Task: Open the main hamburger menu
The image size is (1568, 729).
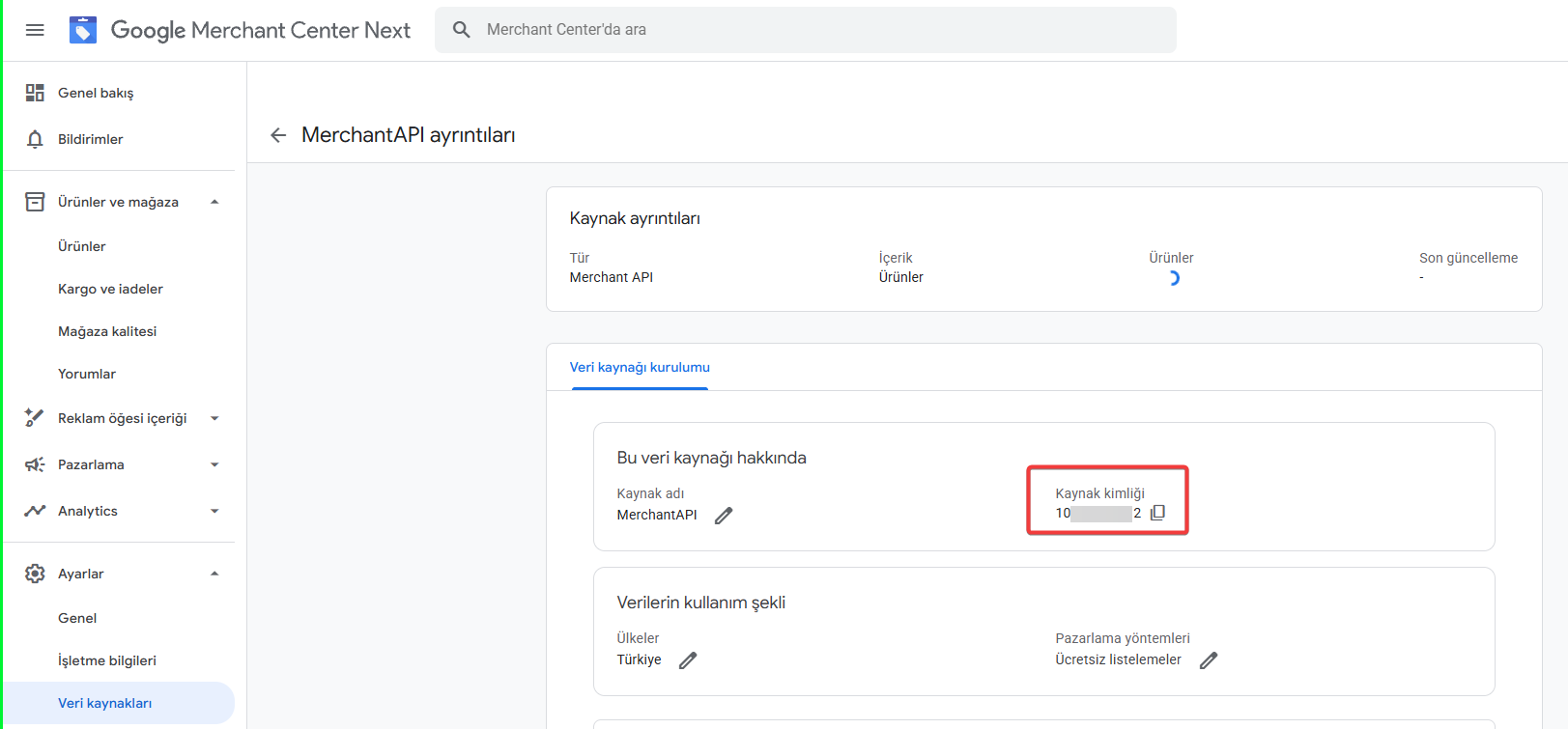Action: (x=35, y=30)
